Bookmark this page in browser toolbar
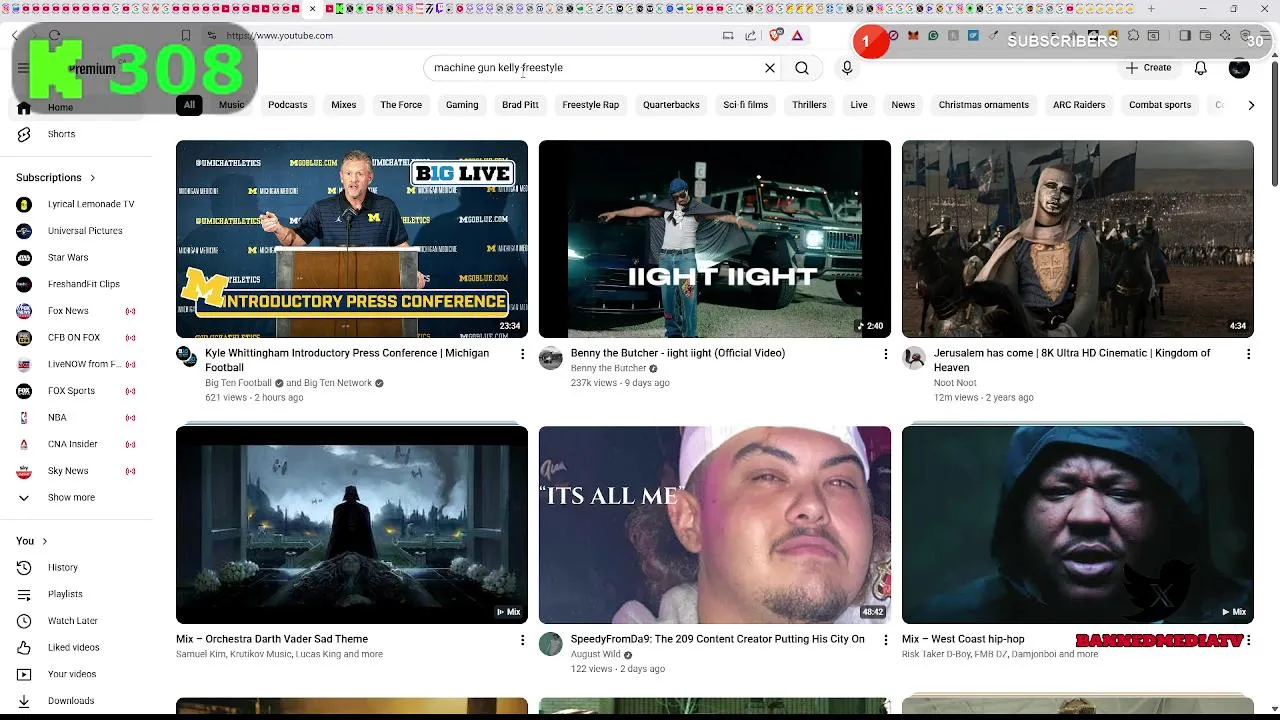Viewport: 1280px width, 720px height. pyautogui.click(x=186, y=35)
